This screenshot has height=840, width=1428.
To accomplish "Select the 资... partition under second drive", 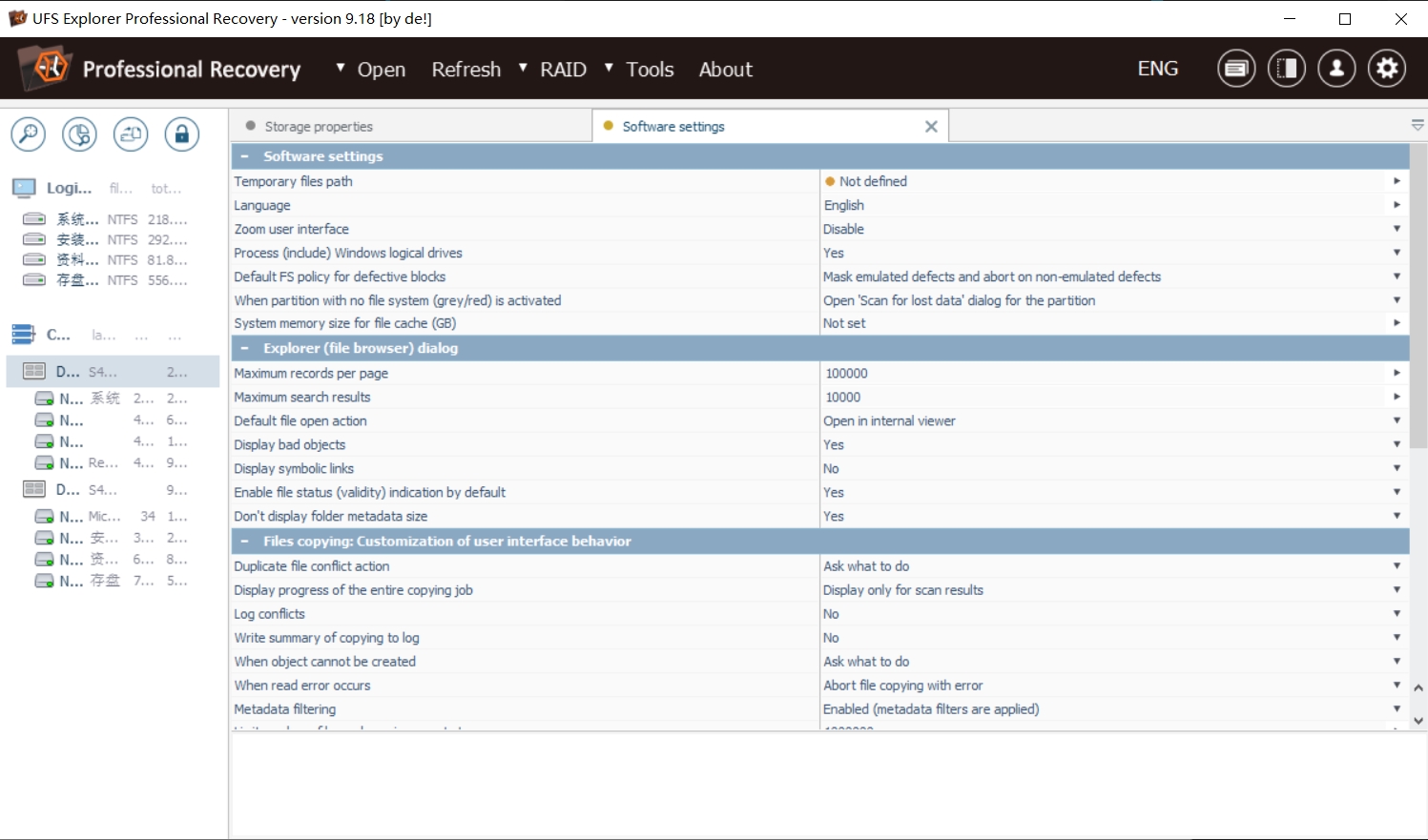I will click(112, 560).
